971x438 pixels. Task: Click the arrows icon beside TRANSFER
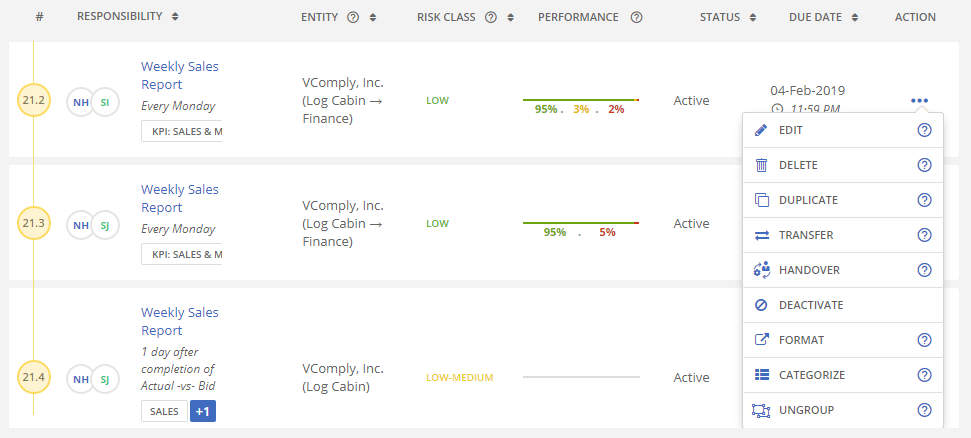click(761, 235)
